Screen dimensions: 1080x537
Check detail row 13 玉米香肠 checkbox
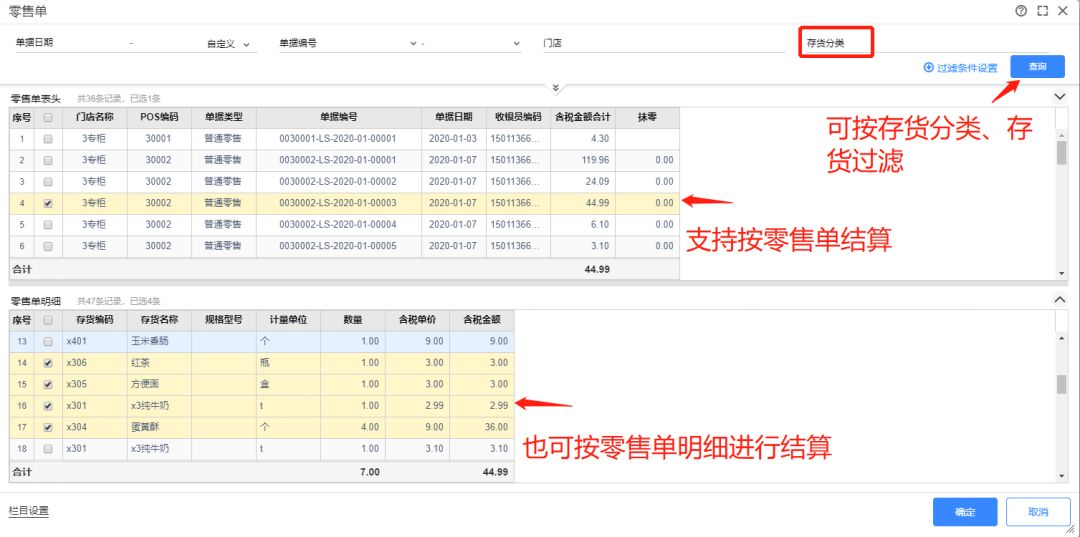tap(48, 341)
